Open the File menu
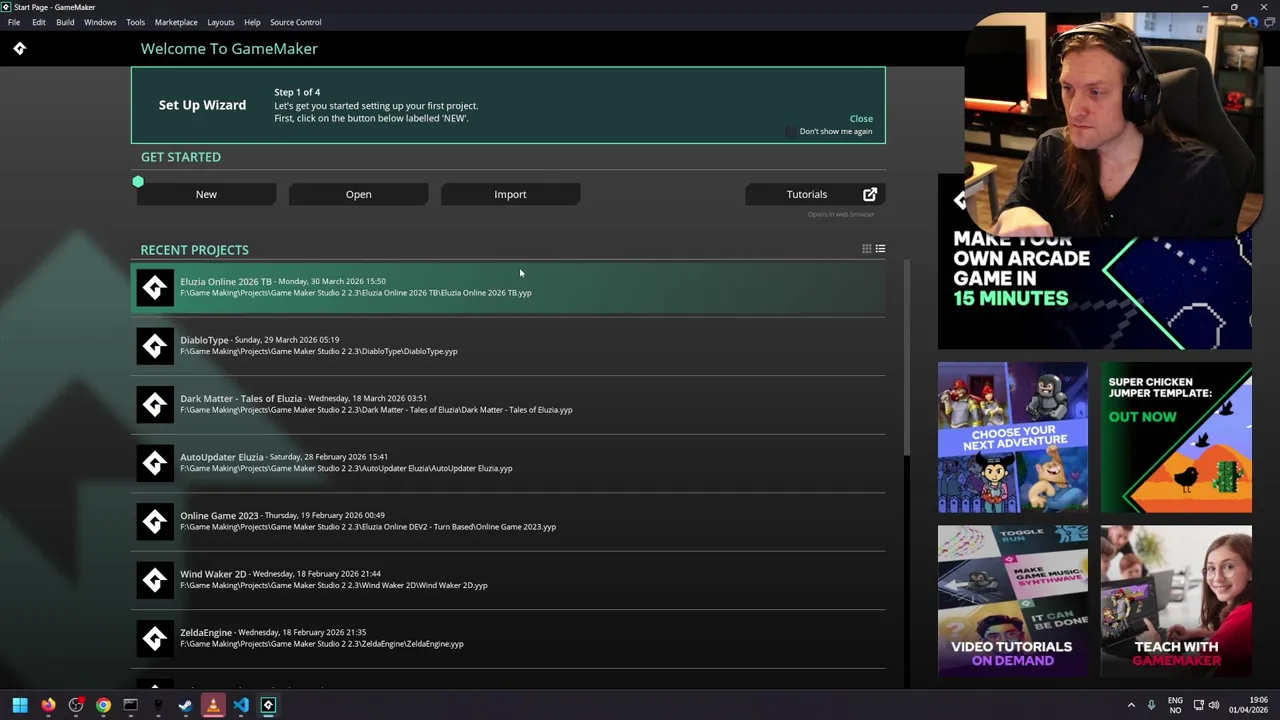This screenshot has height=720, width=1280. coord(14,22)
